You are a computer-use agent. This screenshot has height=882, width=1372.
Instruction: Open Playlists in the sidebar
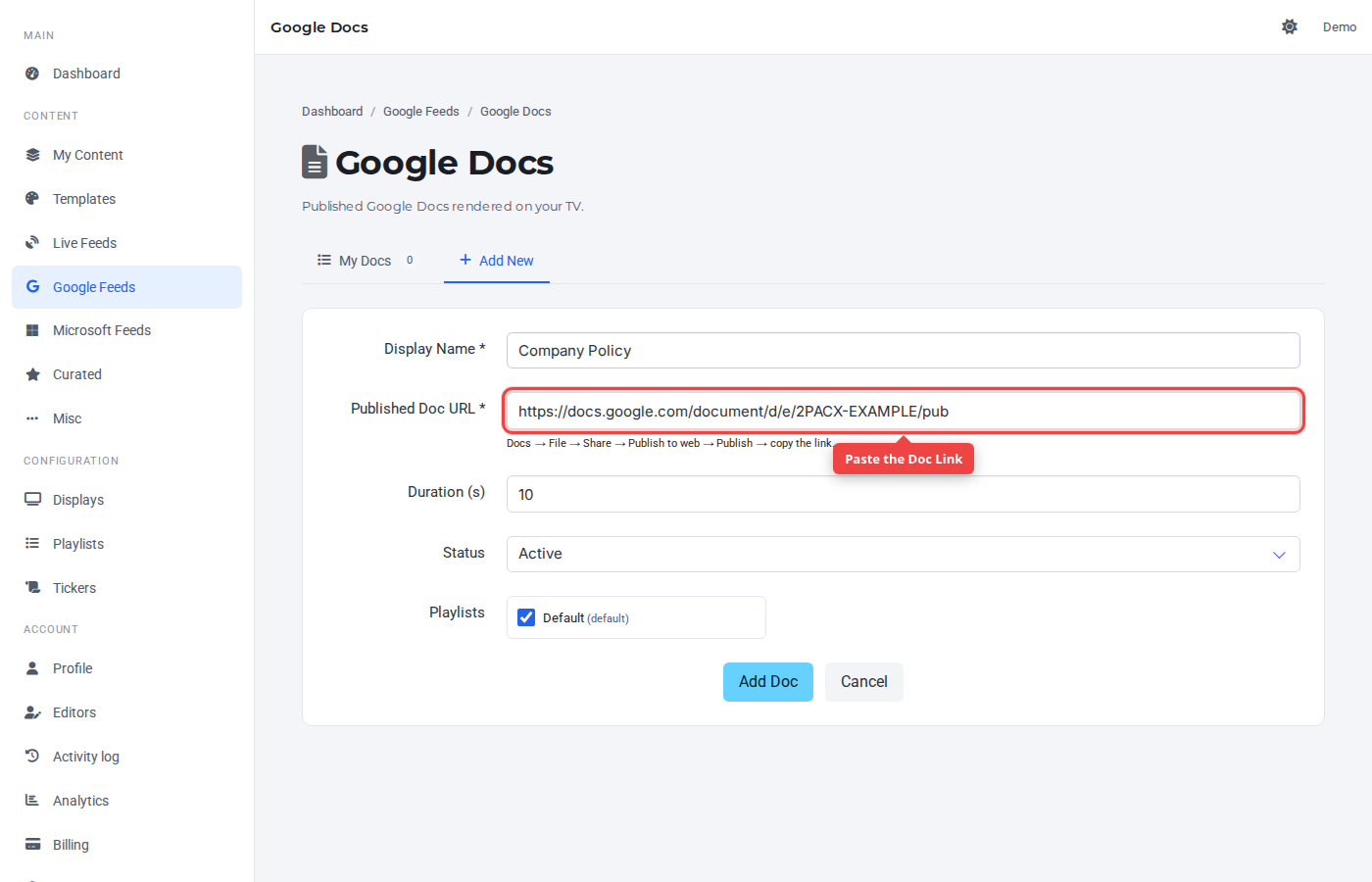pos(127,544)
